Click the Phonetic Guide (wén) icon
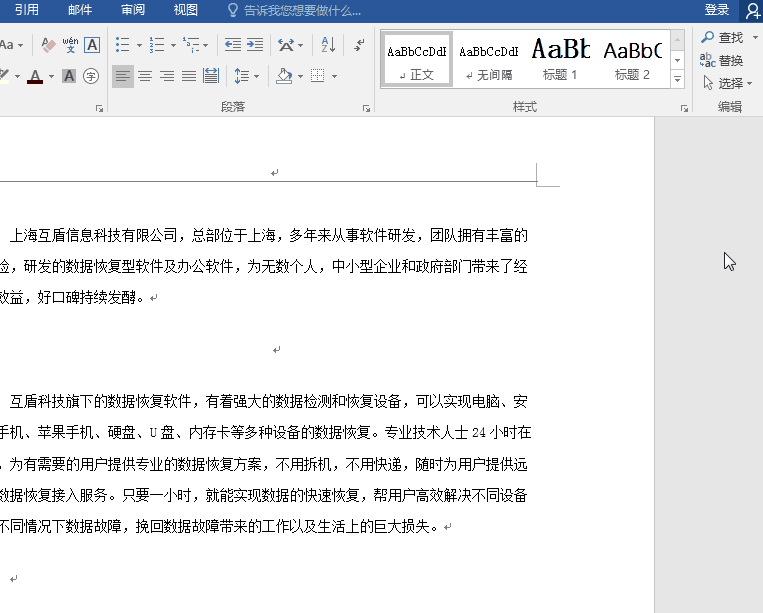The width and height of the screenshot is (763, 613). tap(70, 45)
